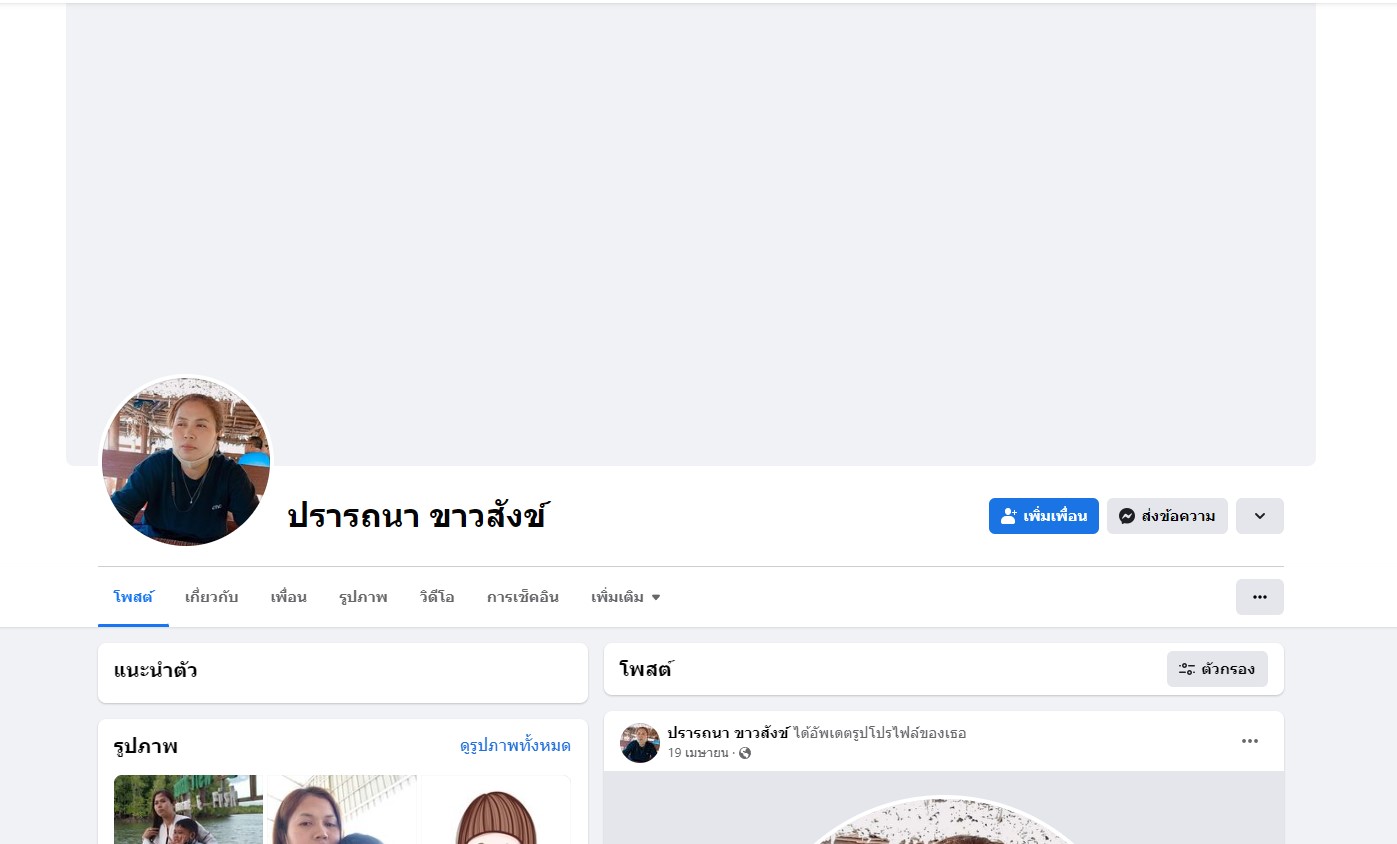
Task: Open the three-dots menu in tab bar
Action: 1260,597
